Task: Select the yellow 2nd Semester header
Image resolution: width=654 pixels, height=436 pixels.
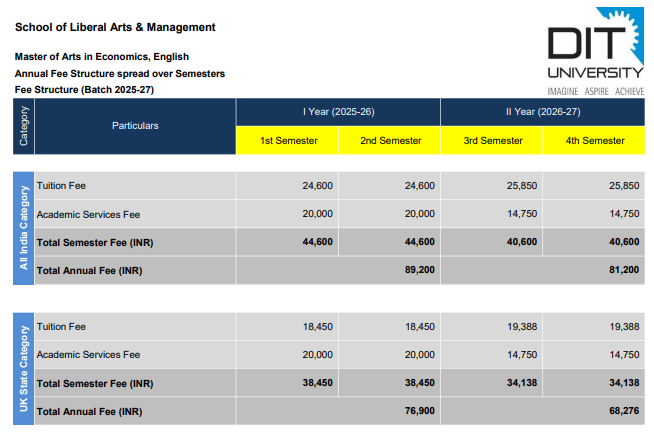Action: click(x=389, y=141)
